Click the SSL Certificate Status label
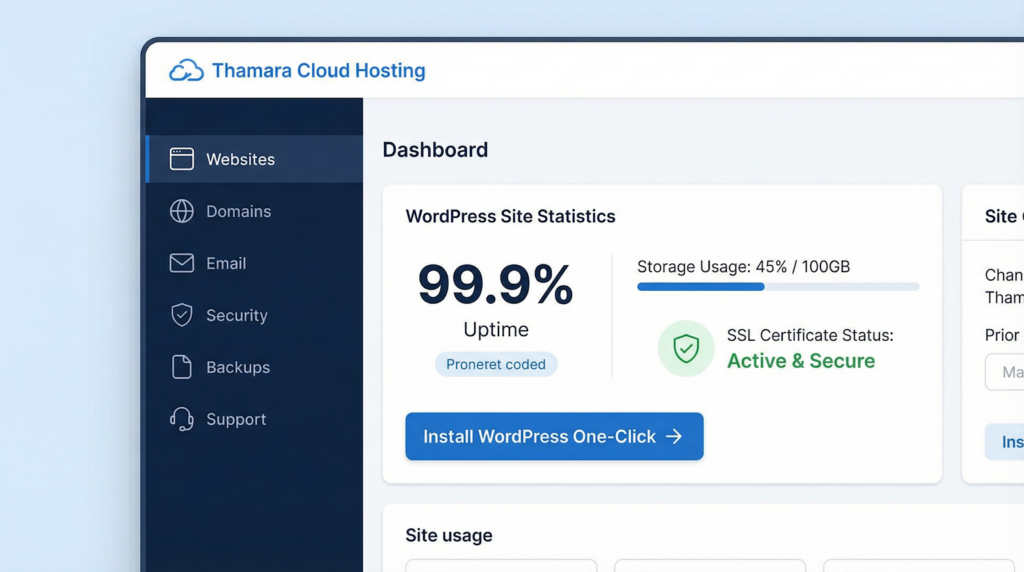1024x572 pixels. coord(810,335)
